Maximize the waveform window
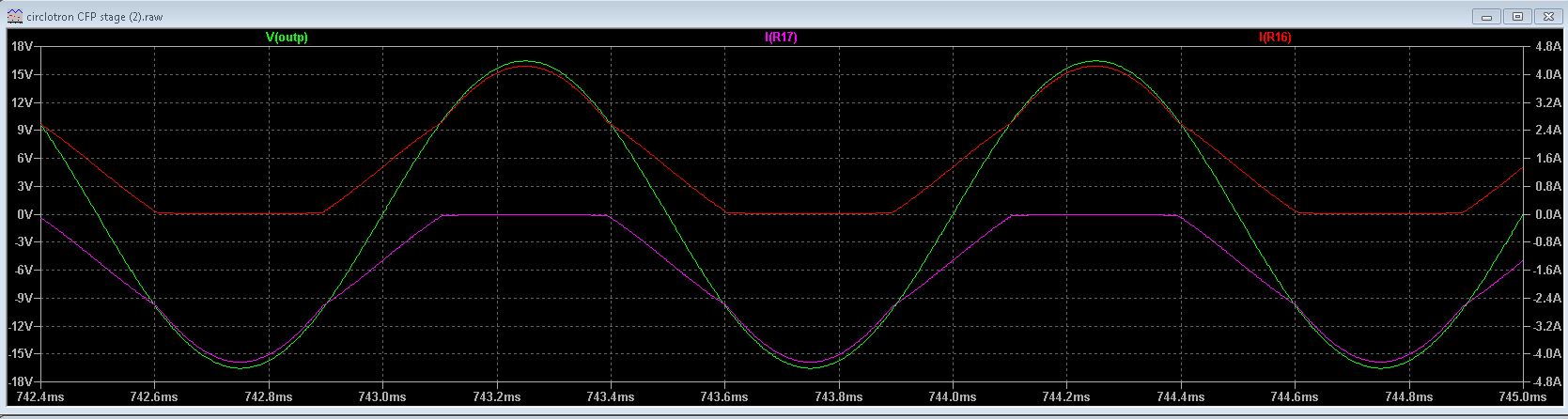The height and width of the screenshot is (419, 1568). coord(1517,16)
